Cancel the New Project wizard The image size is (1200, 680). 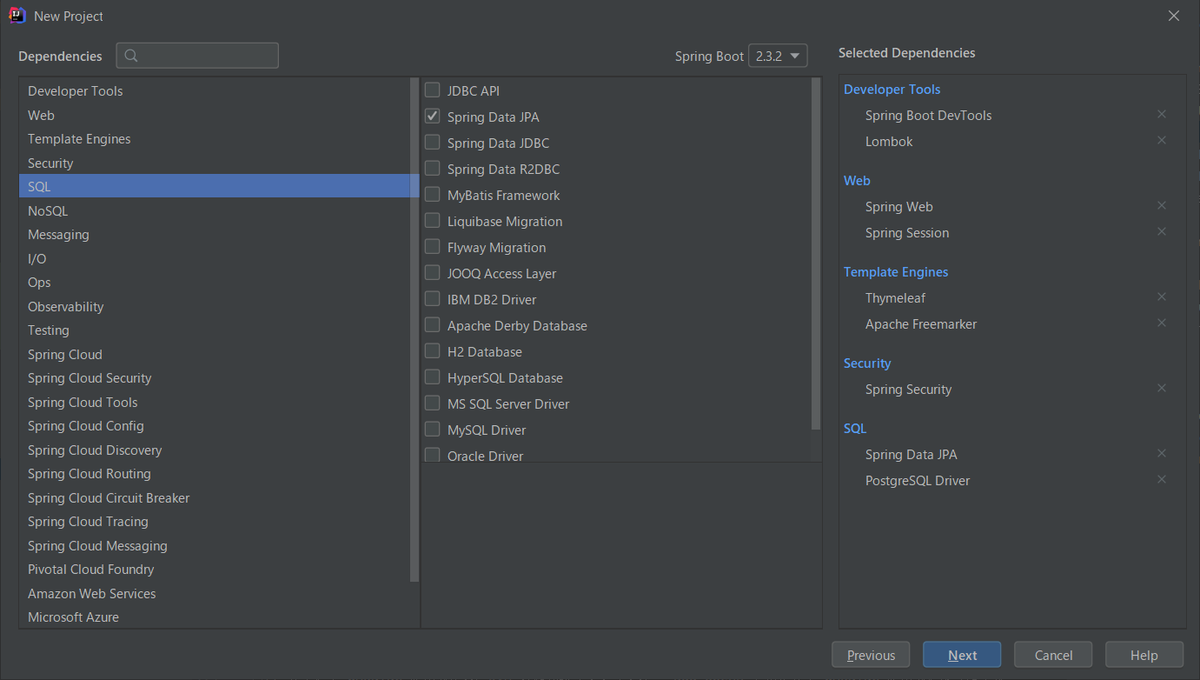click(1053, 655)
